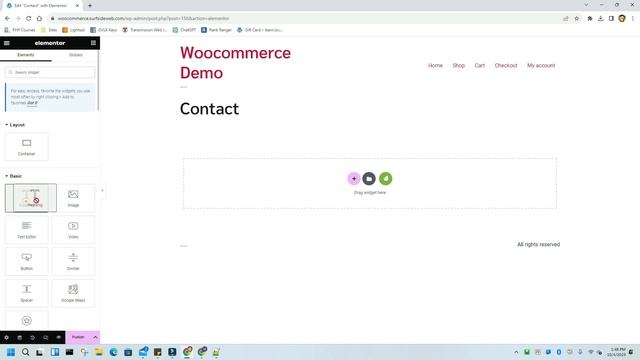Open the taskbar clock and date
The width and height of the screenshot is (640, 360).
click(616, 352)
